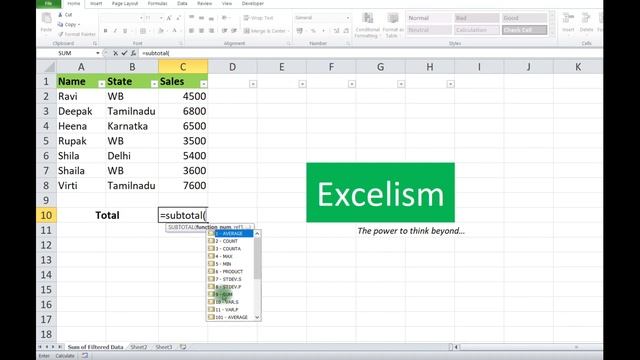Click the Increase Decimal icon
The width and height of the screenshot is (640, 360).
tap(336, 31)
